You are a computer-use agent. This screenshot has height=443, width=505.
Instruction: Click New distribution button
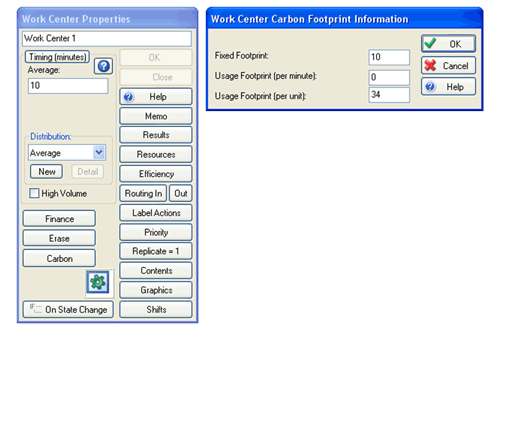click(x=46, y=172)
